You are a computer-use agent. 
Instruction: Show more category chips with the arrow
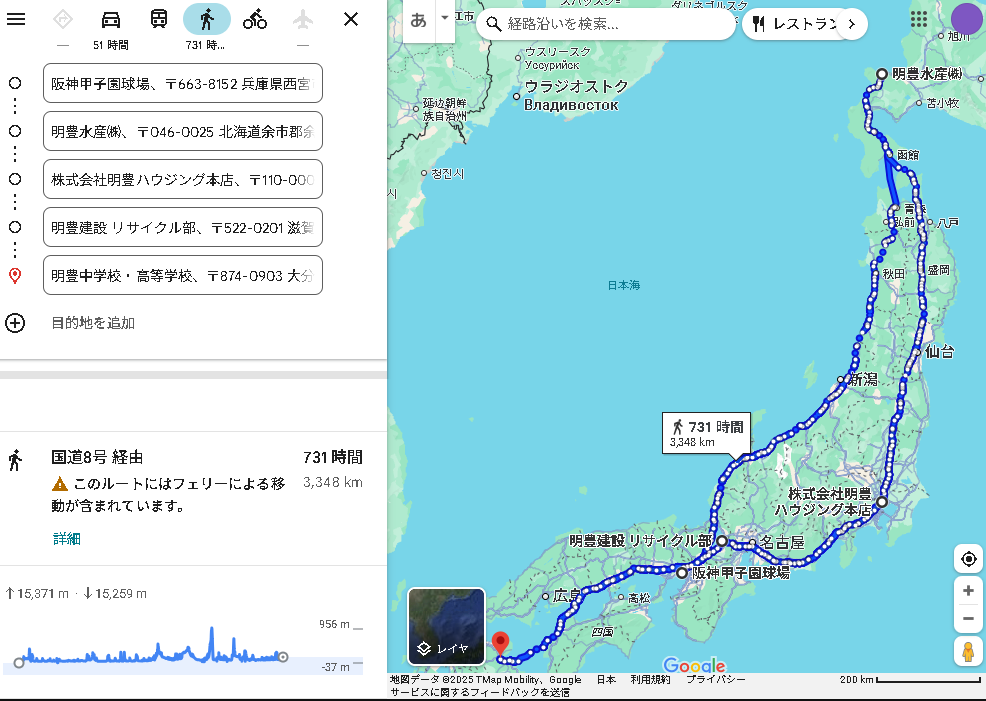point(852,24)
